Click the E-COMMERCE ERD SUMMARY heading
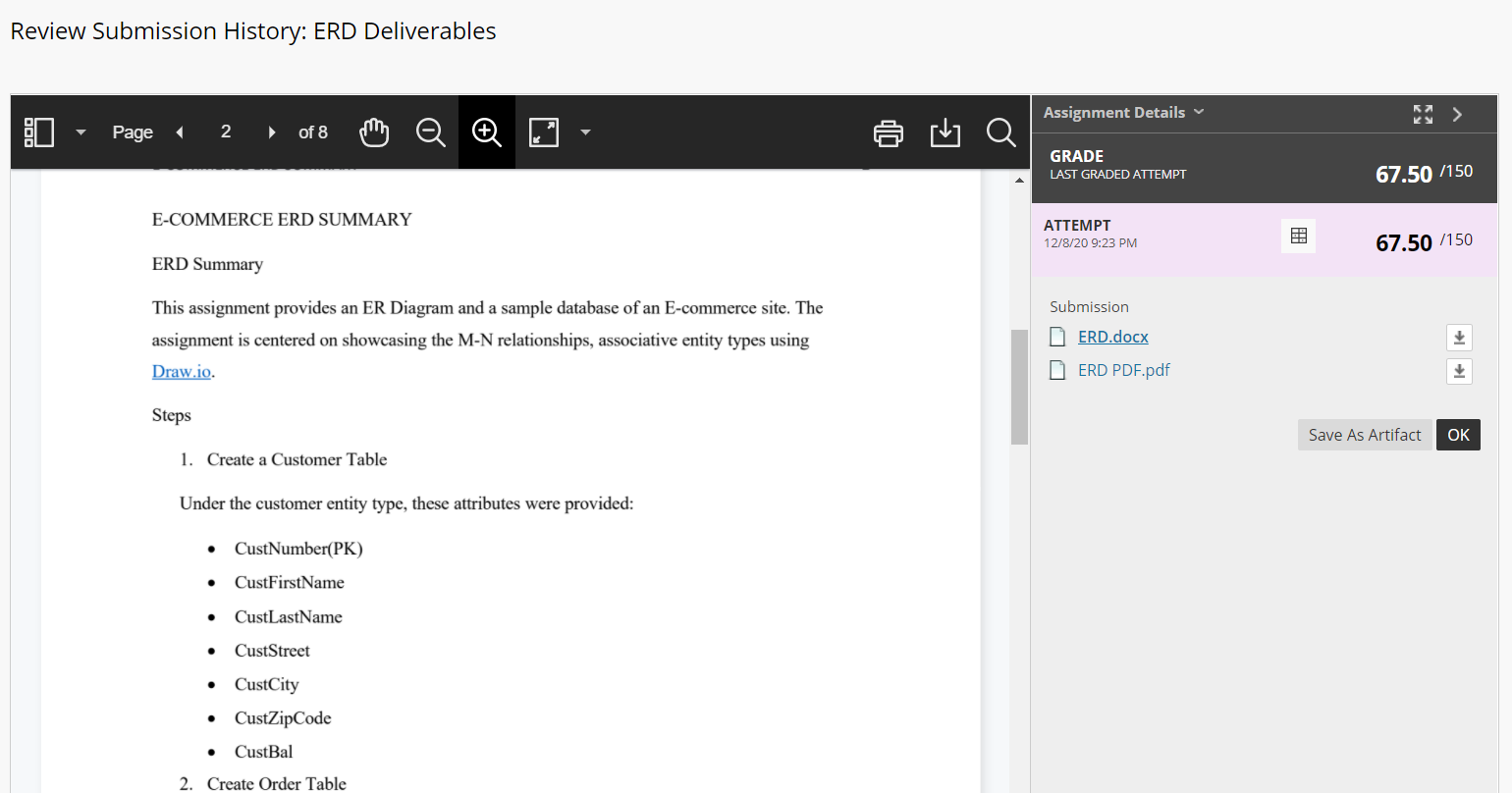This screenshot has height=793, width=1512. click(282, 220)
